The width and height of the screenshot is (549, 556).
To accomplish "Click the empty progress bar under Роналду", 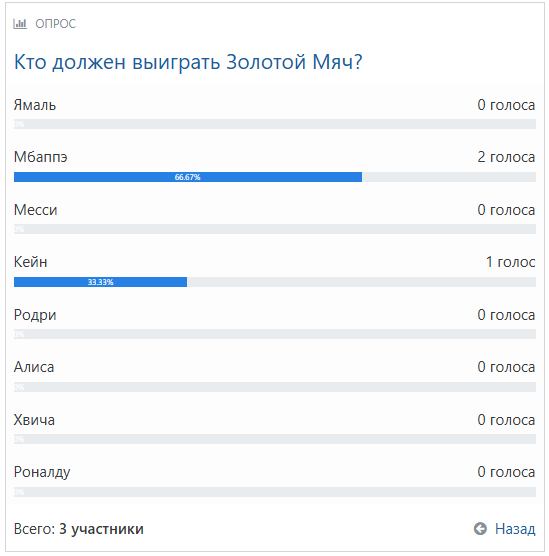I will [x=275, y=492].
